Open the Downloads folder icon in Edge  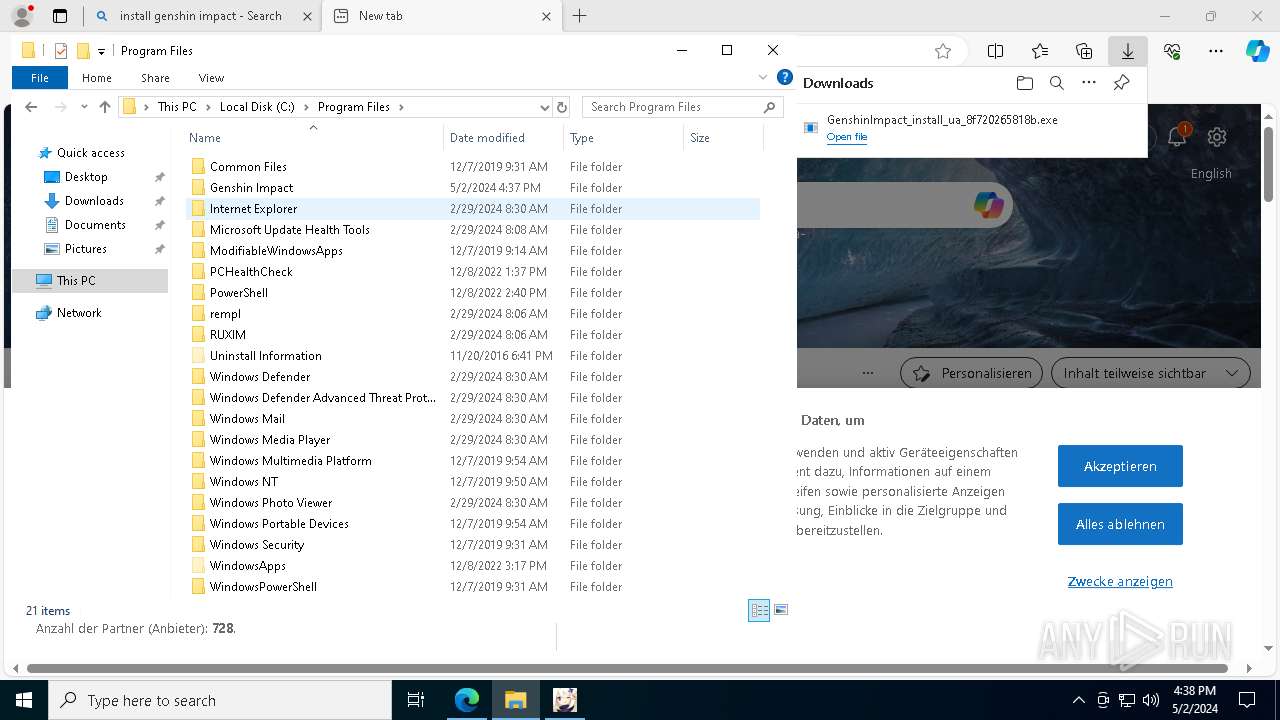point(1024,83)
